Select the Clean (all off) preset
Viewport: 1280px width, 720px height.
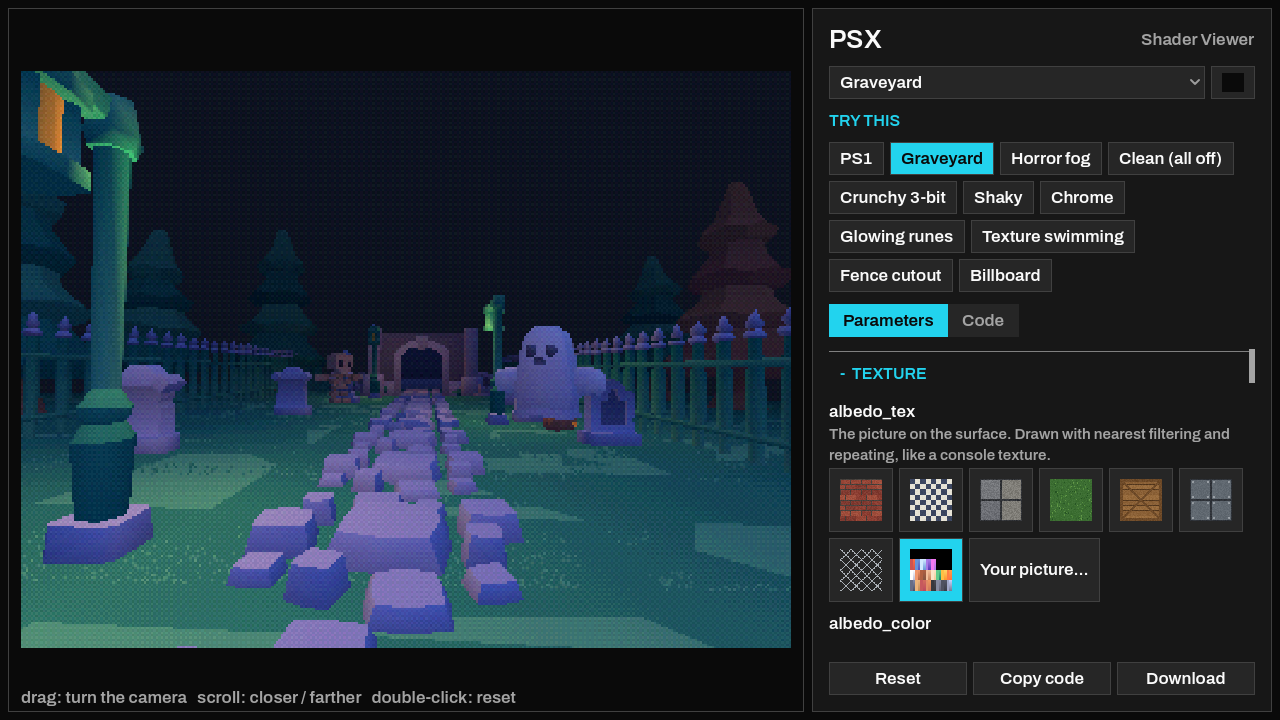click(x=1171, y=158)
